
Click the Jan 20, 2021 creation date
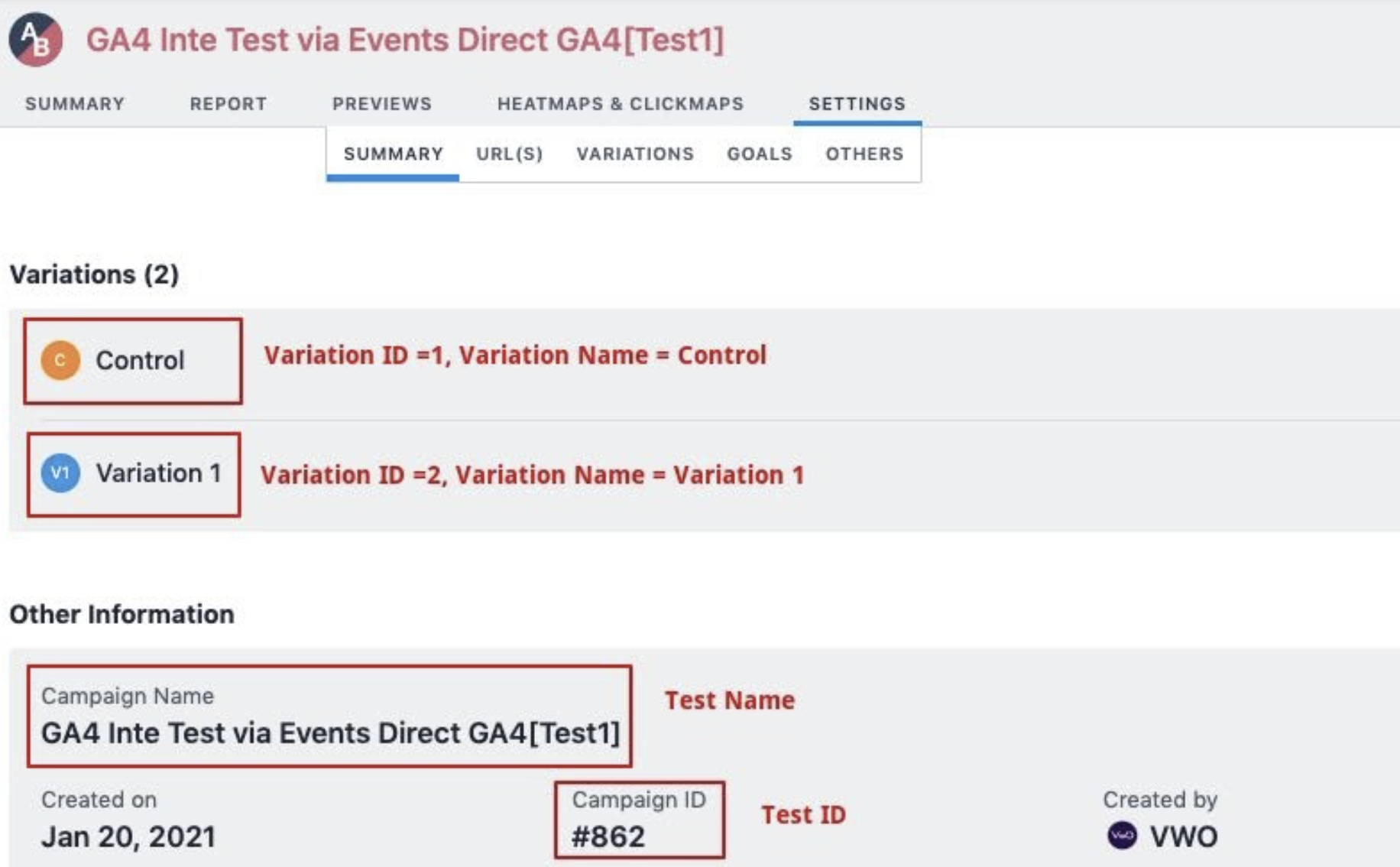pos(128,836)
